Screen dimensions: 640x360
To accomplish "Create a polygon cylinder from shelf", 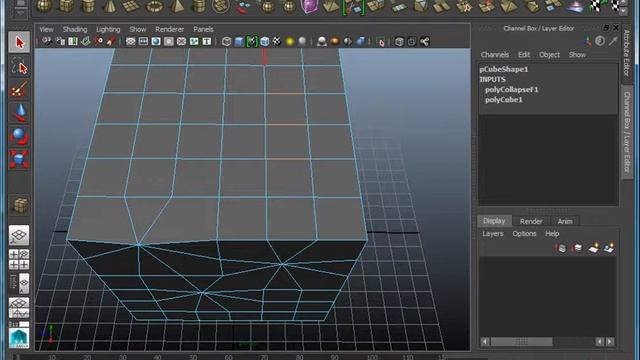I will point(88,6).
